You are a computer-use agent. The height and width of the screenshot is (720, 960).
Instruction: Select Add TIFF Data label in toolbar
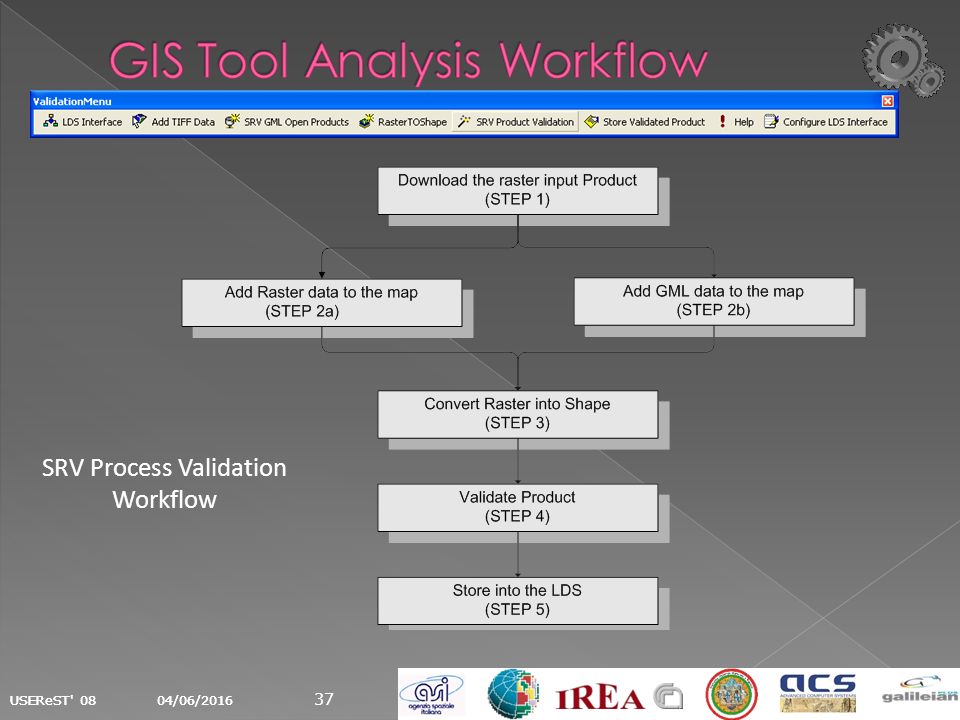[x=183, y=122]
